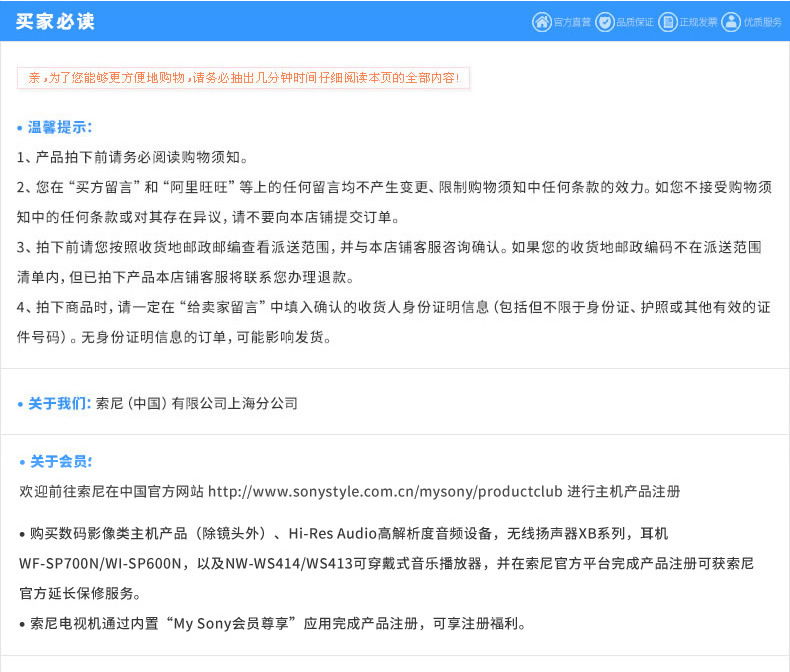Click the line 官方延长保修服务

click(x=80, y=593)
